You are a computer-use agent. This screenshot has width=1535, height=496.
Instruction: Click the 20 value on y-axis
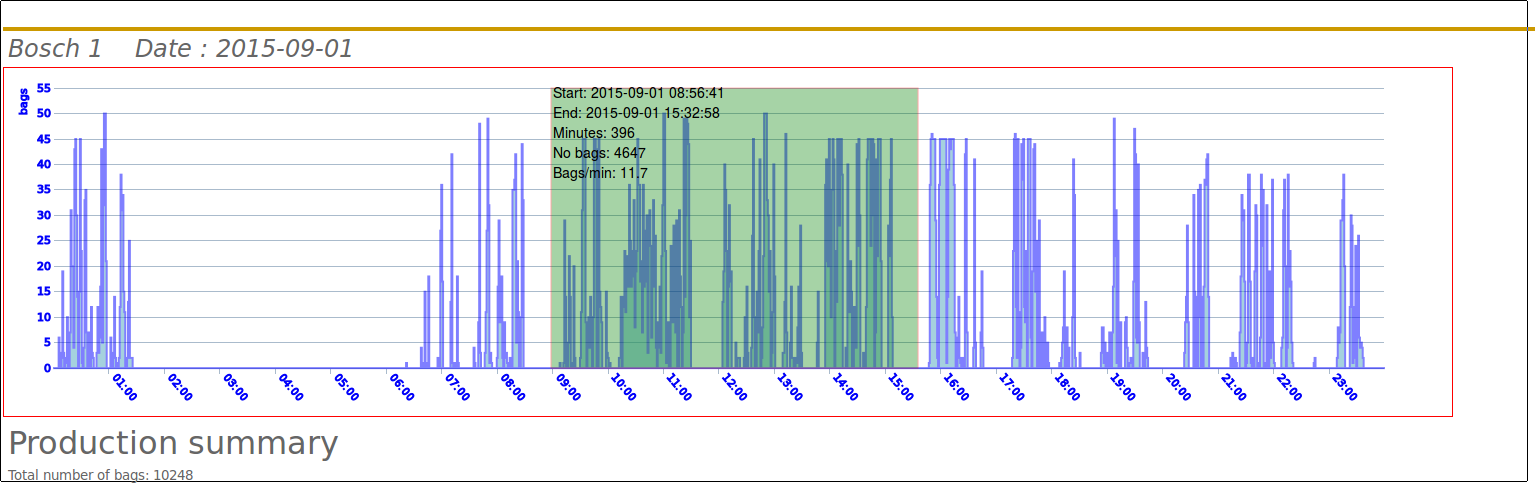pyautogui.click(x=43, y=266)
